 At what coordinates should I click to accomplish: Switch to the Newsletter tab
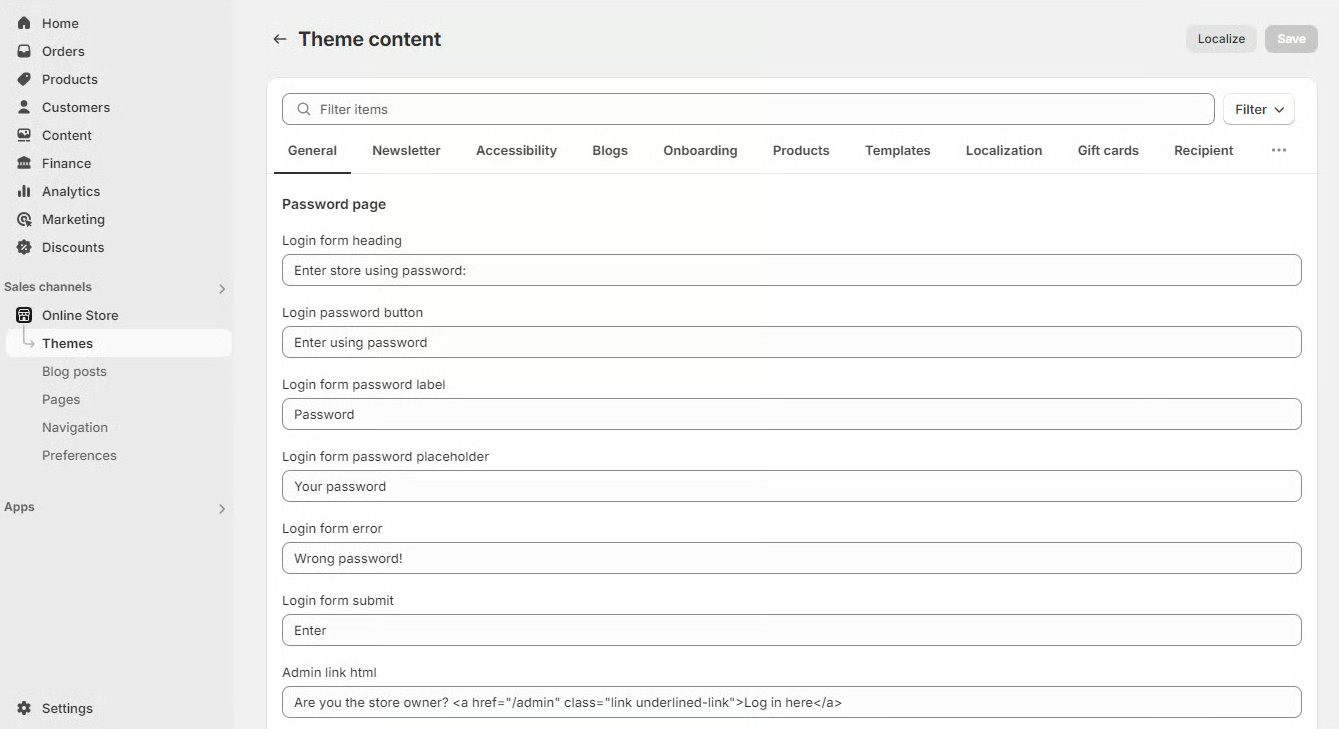(406, 150)
